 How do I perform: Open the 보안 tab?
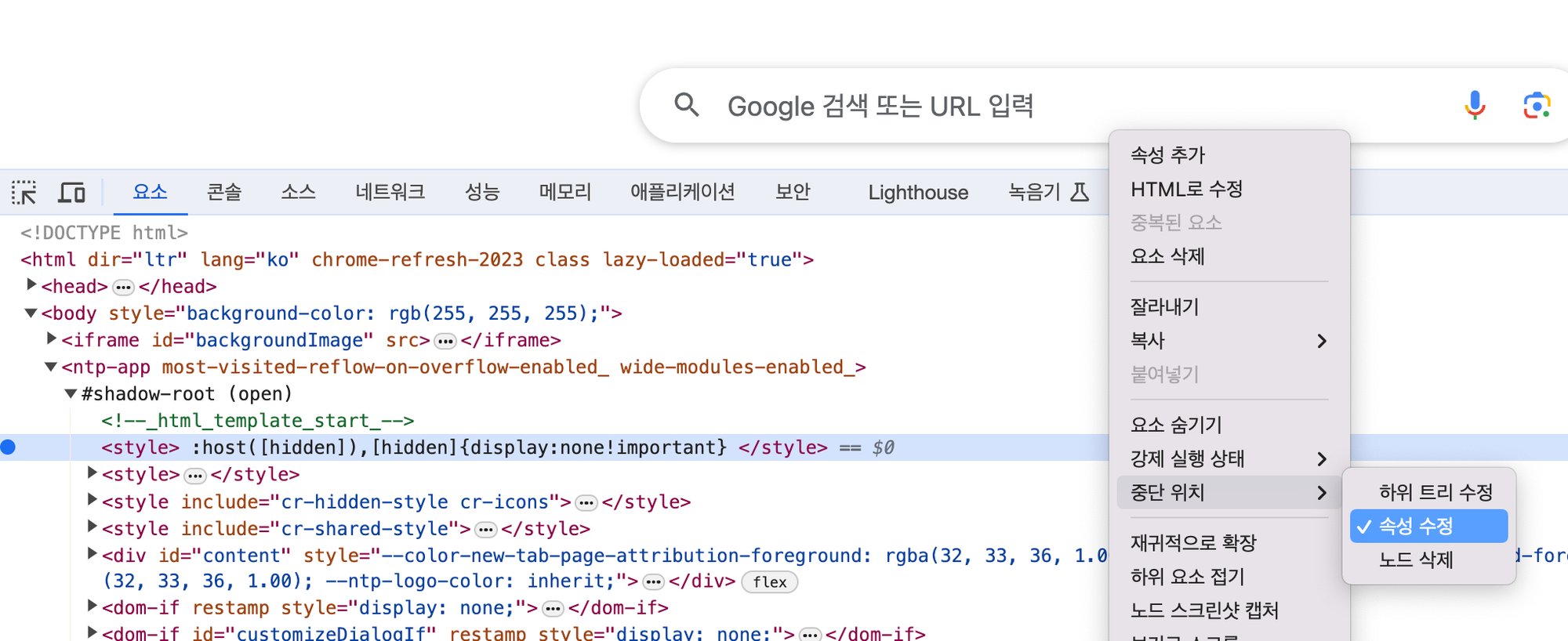click(x=793, y=192)
